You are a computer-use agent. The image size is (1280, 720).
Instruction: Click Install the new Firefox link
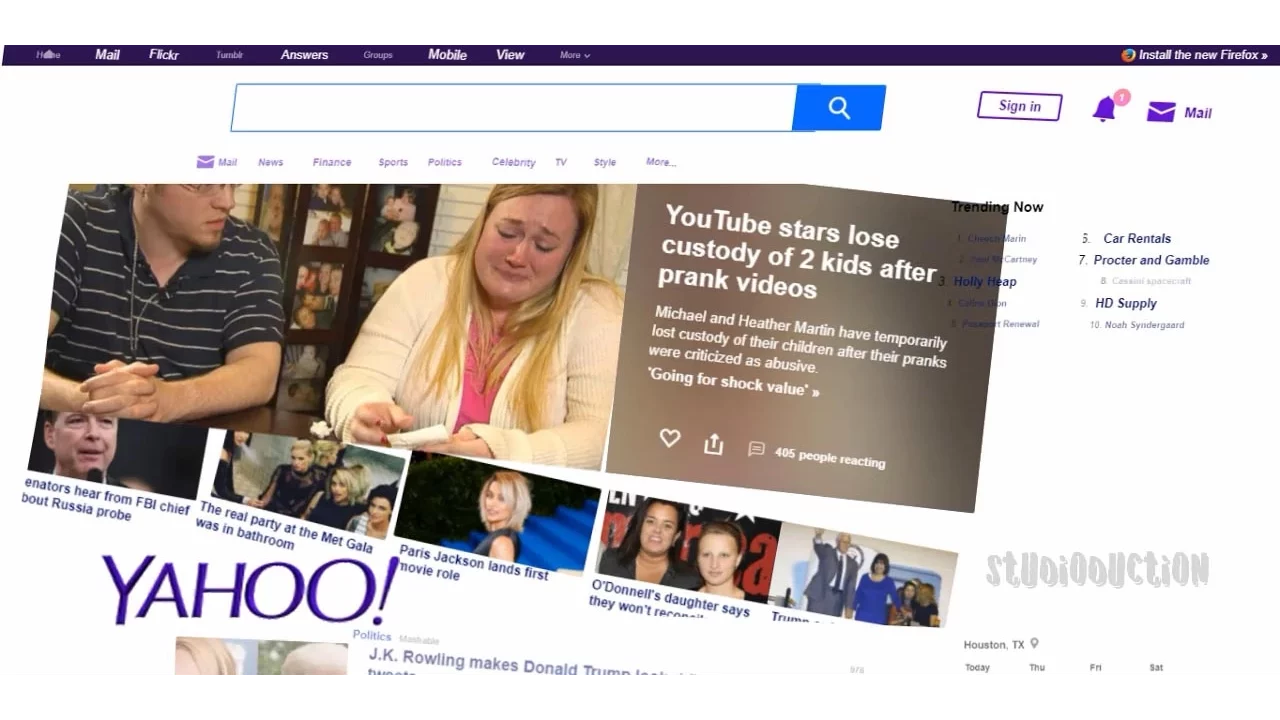1203,55
